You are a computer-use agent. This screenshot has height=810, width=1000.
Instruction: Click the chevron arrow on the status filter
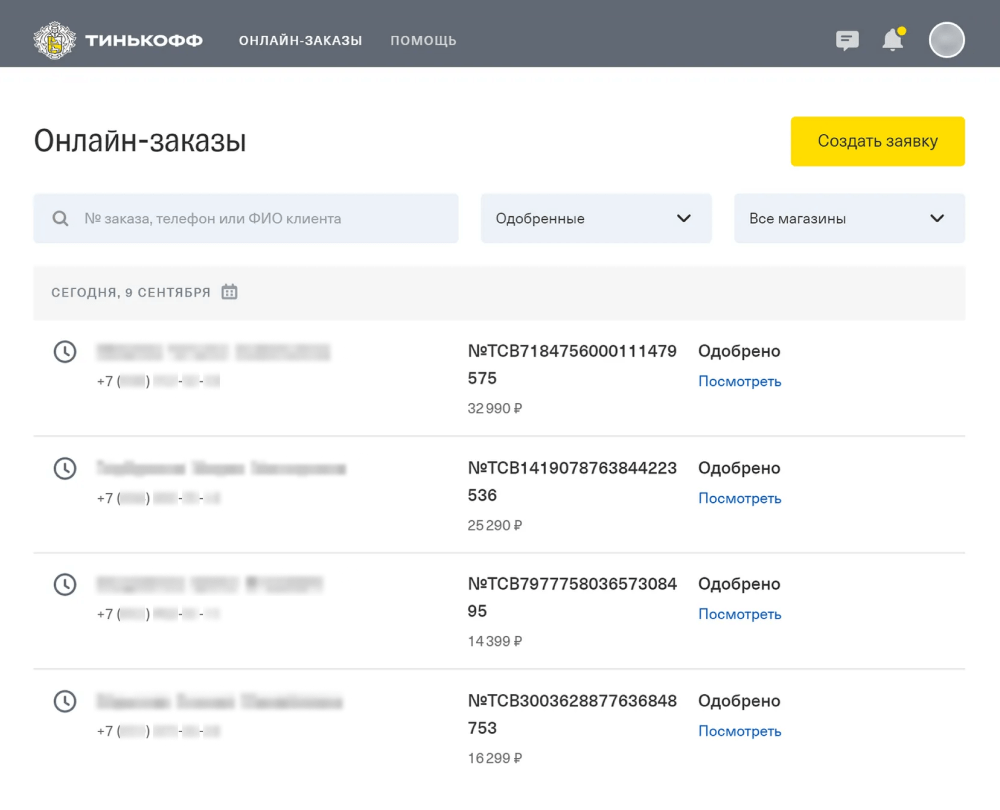click(684, 218)
